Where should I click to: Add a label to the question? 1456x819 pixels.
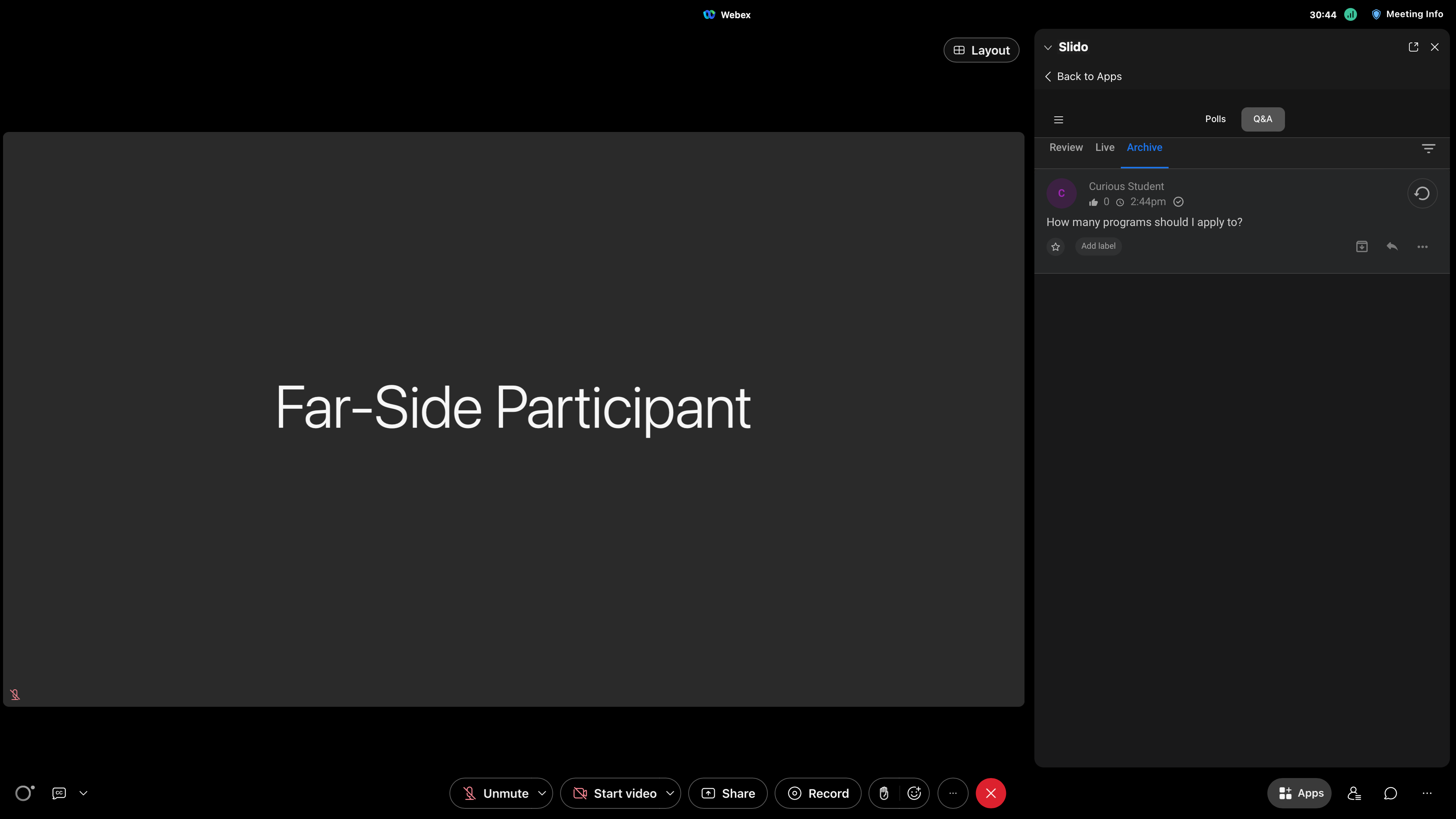pos(1098,246)
